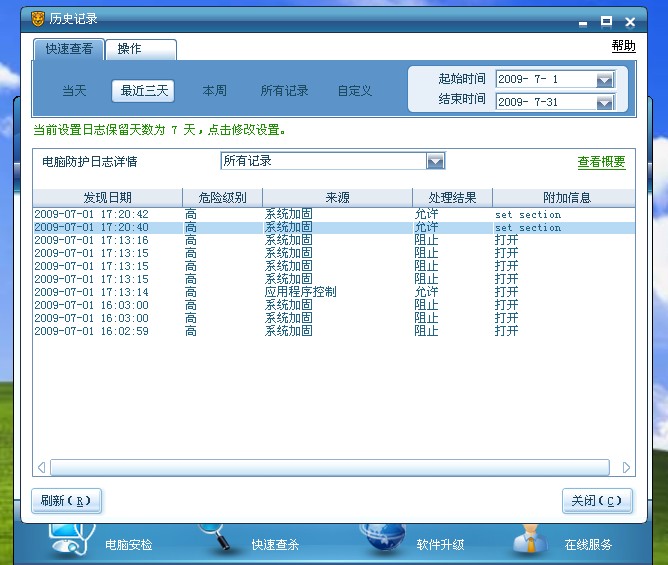Click the tiger shield app icon in title bar

pyautogui.click(x=37, y=19)
